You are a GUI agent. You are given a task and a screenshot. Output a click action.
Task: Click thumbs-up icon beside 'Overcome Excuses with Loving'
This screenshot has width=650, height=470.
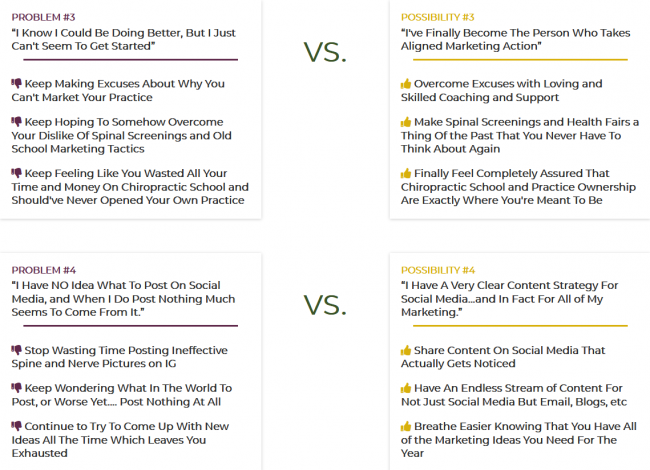[x=406, y=84]
